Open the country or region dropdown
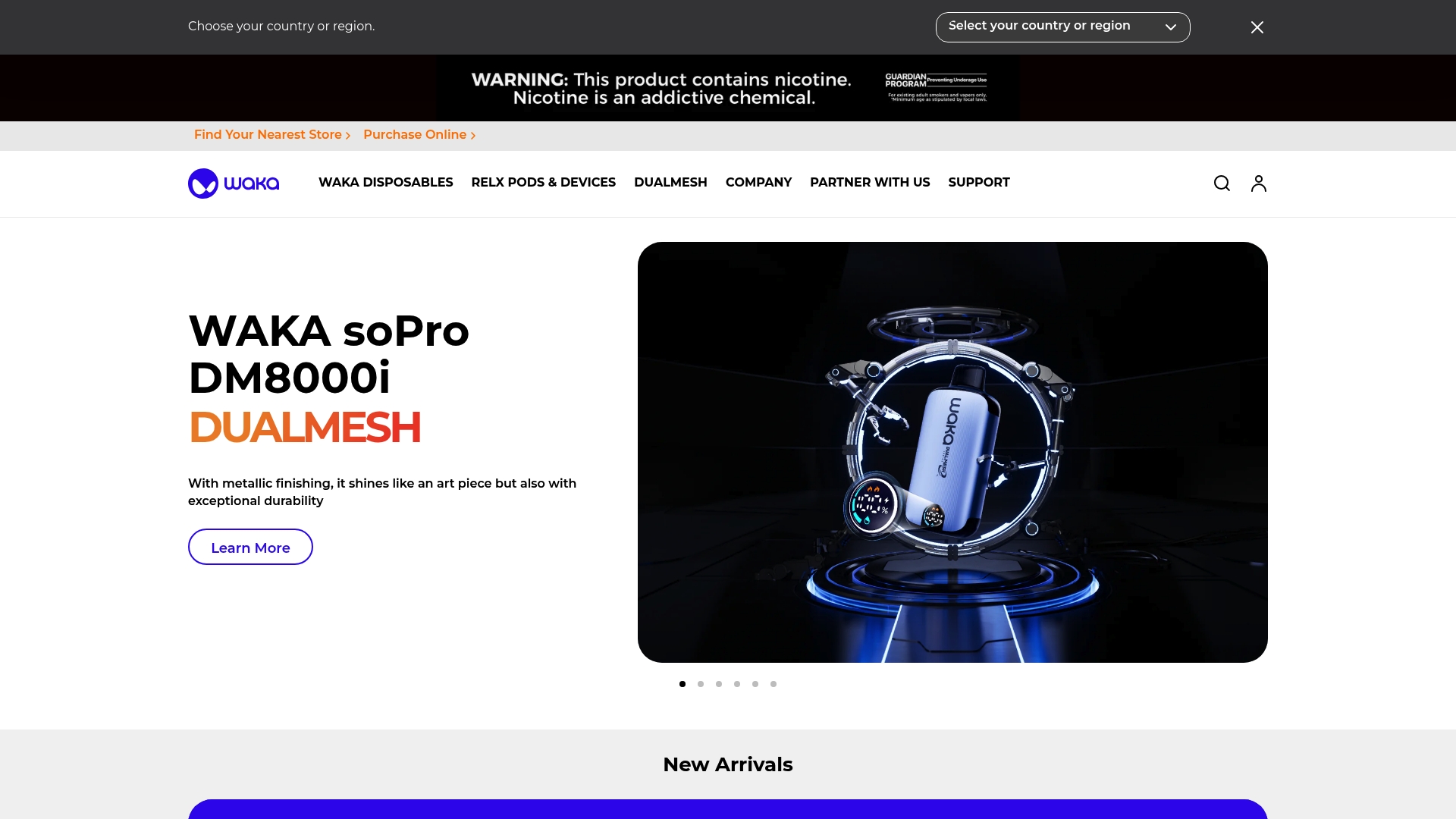The image size is (1456, 819). (x=1062, y=27)
